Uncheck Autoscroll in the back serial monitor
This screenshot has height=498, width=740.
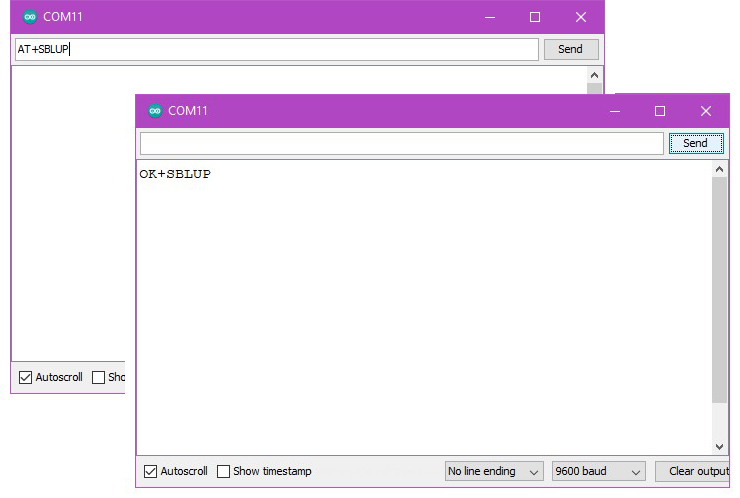26,377
